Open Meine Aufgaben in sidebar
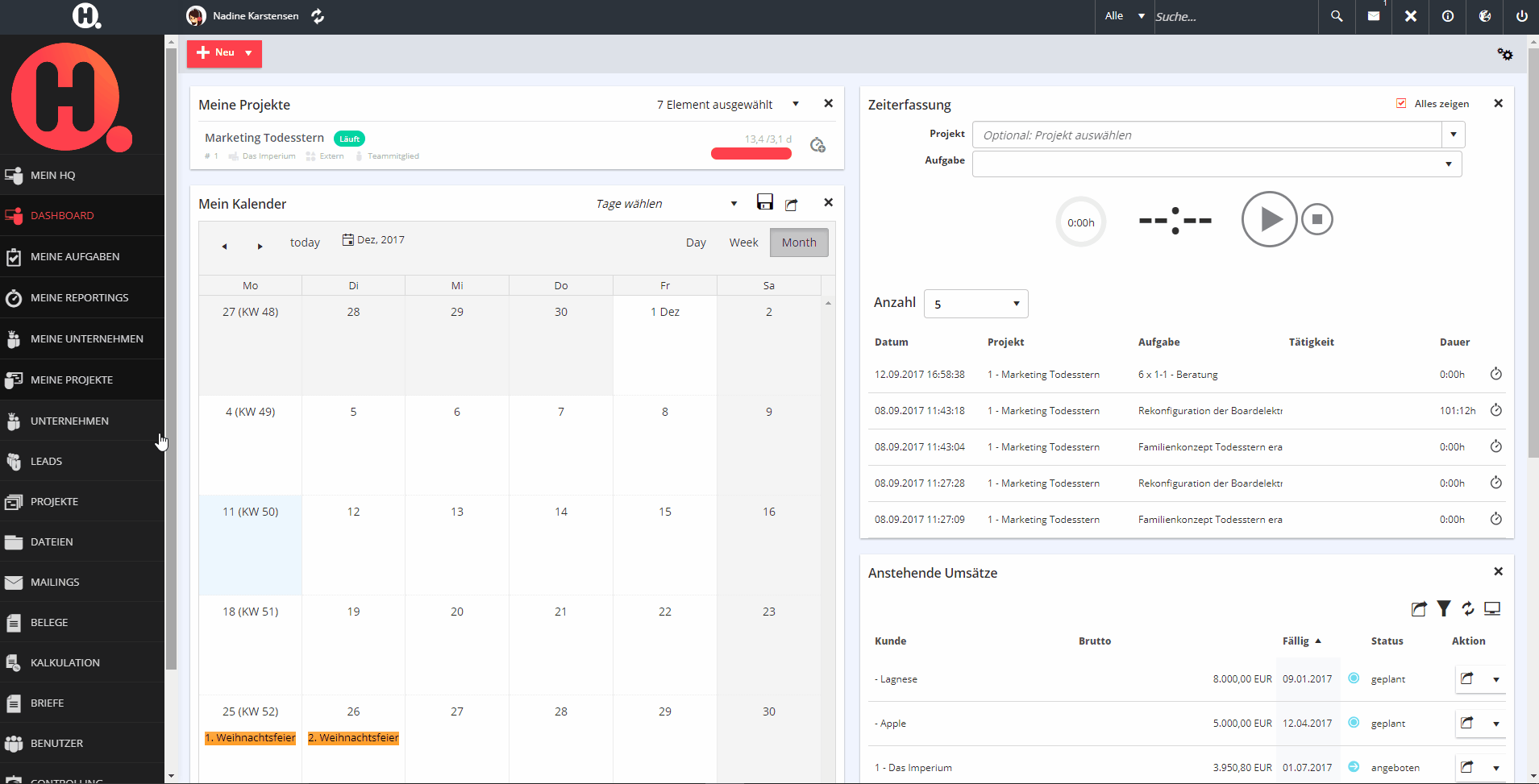Image resolution: width=1539 pixels, height=784 pixels. (75, 256)
